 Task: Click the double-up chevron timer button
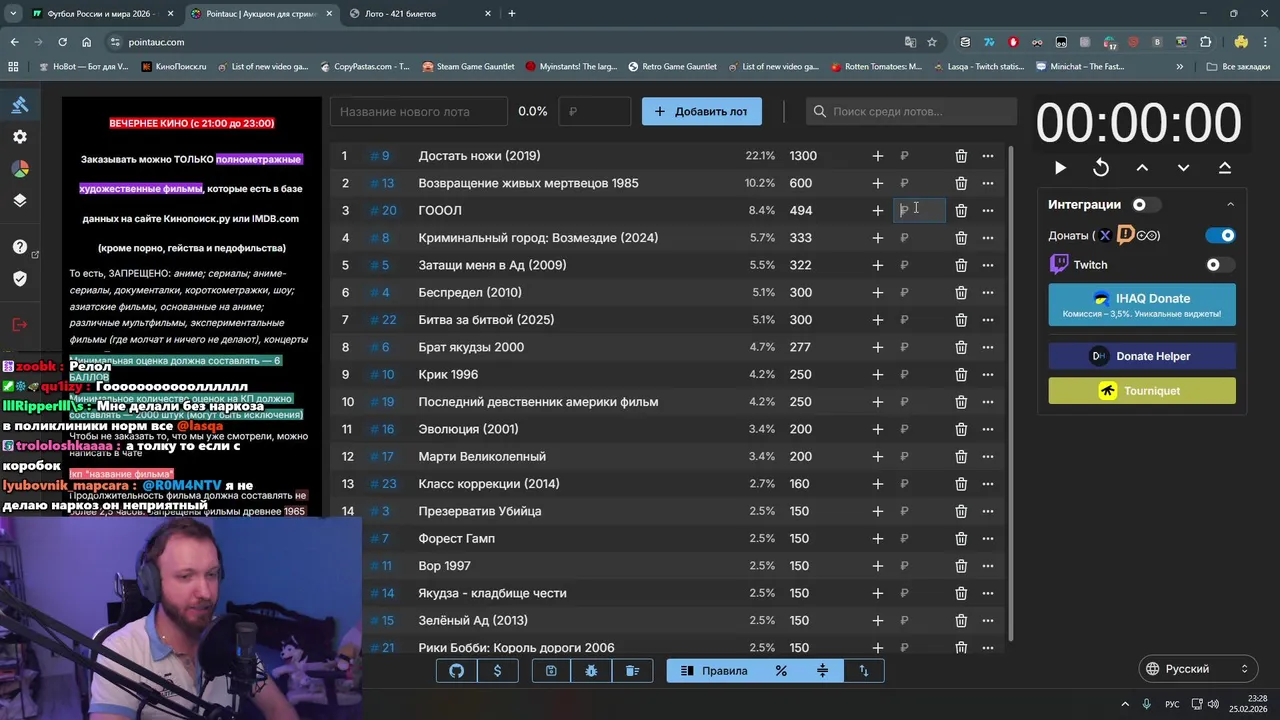(1225, 168)
